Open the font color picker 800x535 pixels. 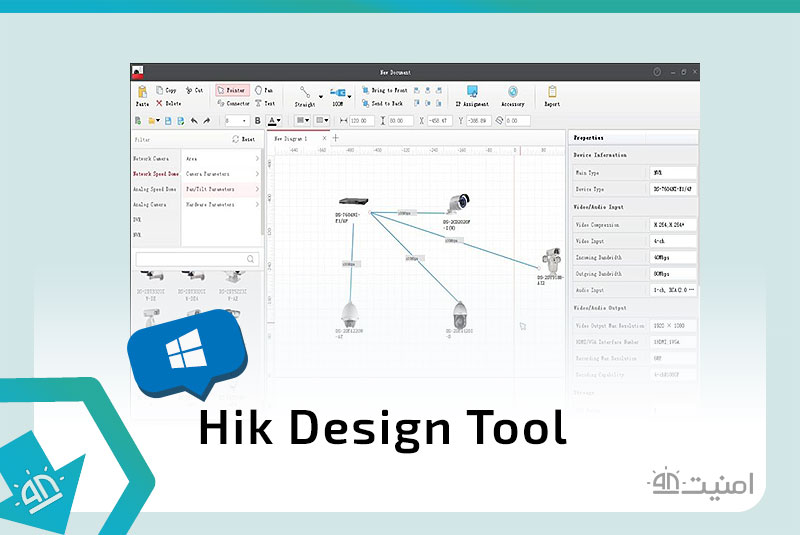point(274,121)
